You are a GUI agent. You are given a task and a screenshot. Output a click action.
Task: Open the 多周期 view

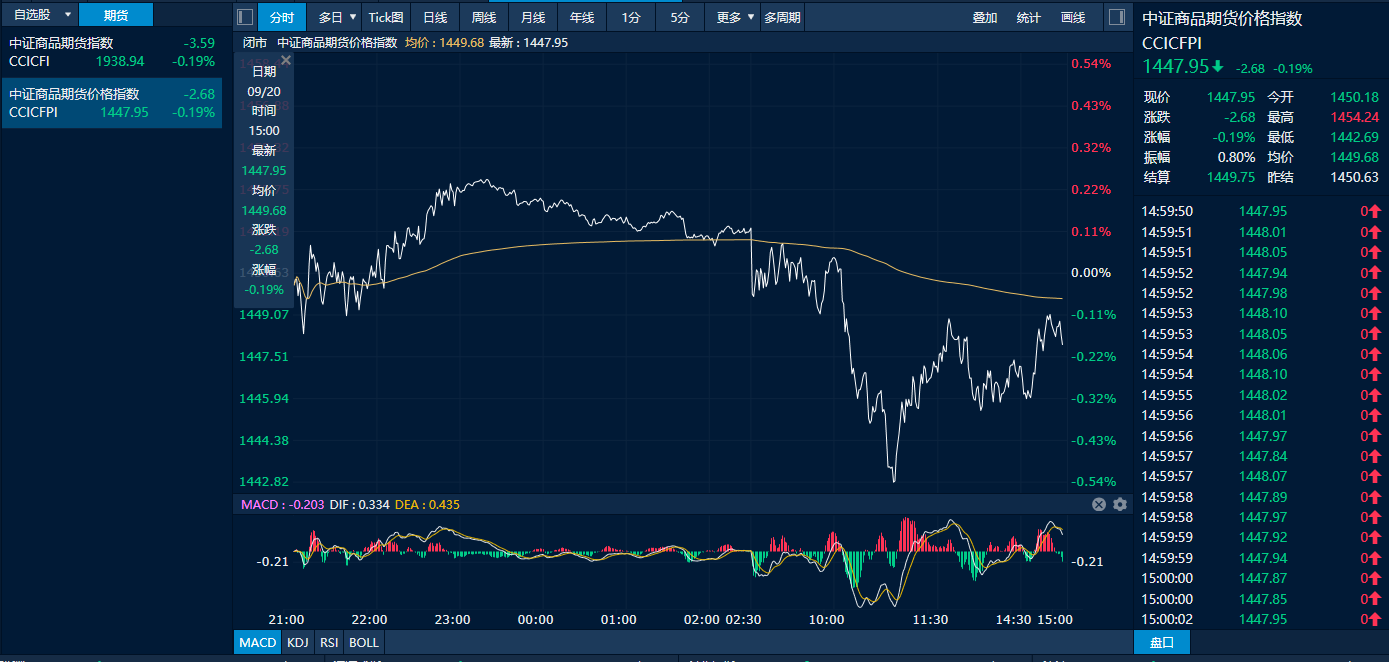pos(782,17)
